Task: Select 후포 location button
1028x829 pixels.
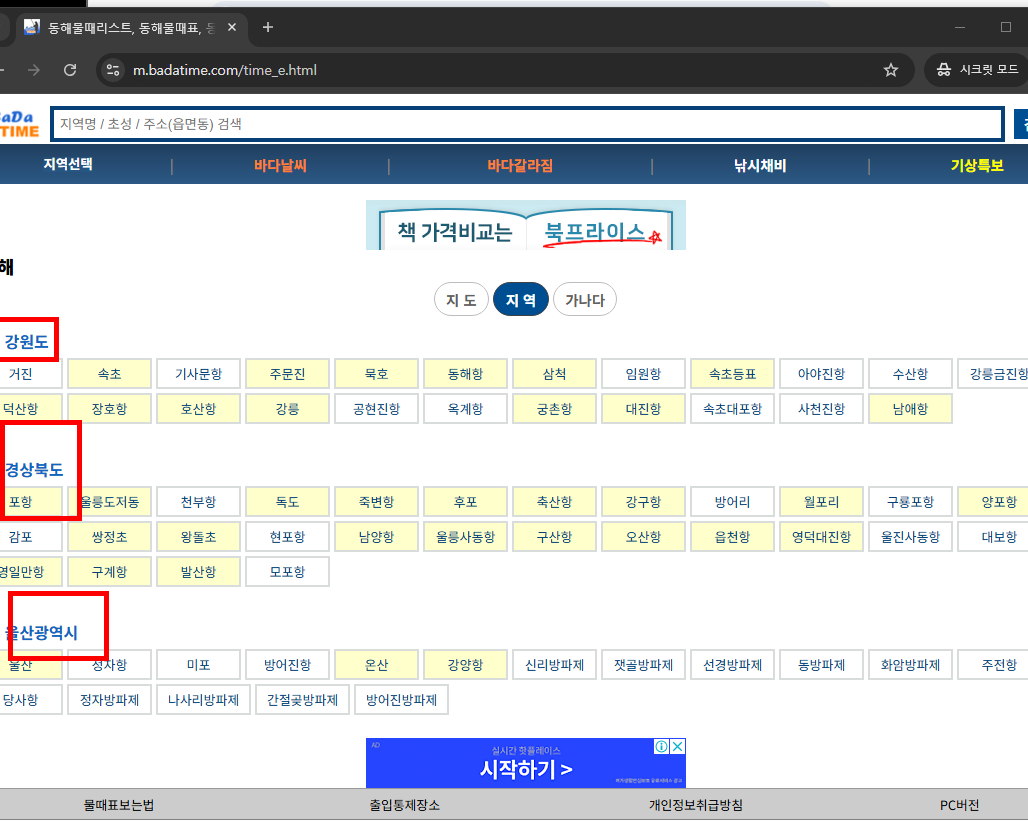Action: coord(465,502)
